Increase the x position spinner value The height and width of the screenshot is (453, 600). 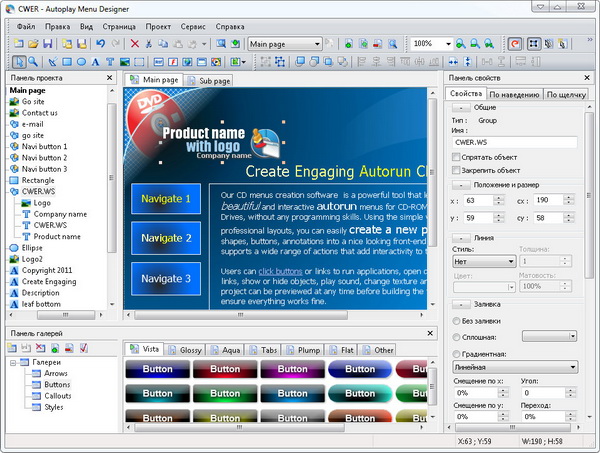[498, 198]
